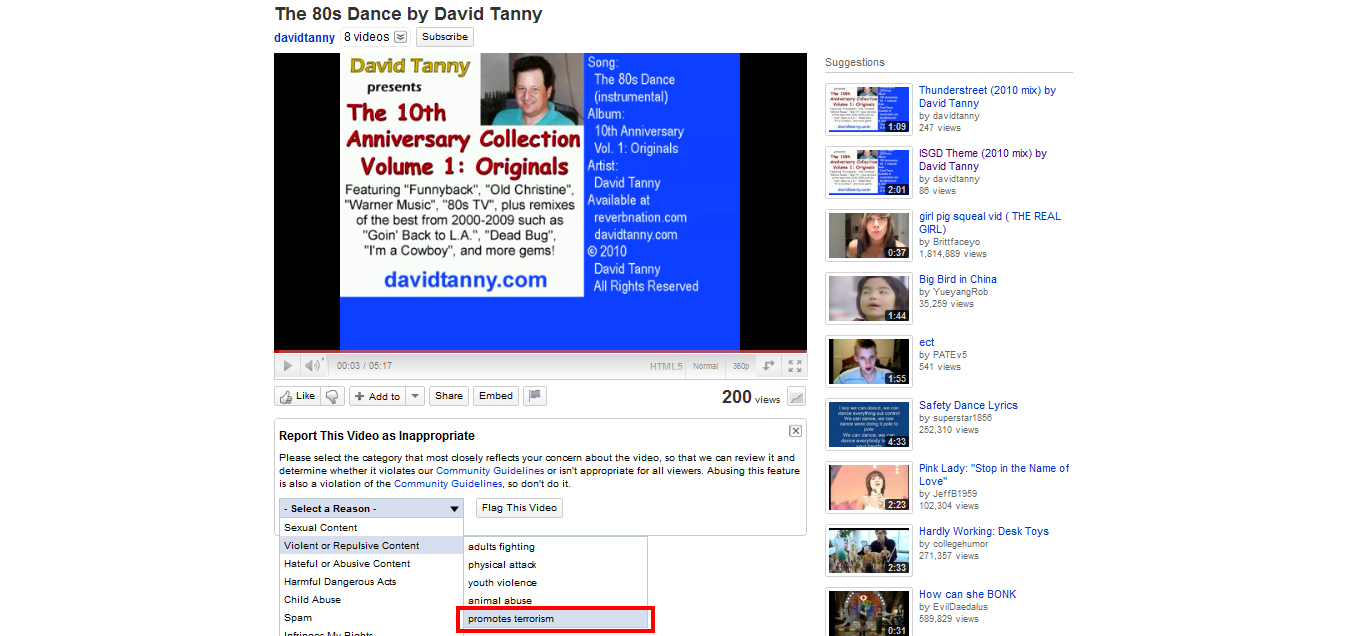Click the flag icon under the video
The height and width of the screenshot is (636, 1349).
(x=535, y=396)
